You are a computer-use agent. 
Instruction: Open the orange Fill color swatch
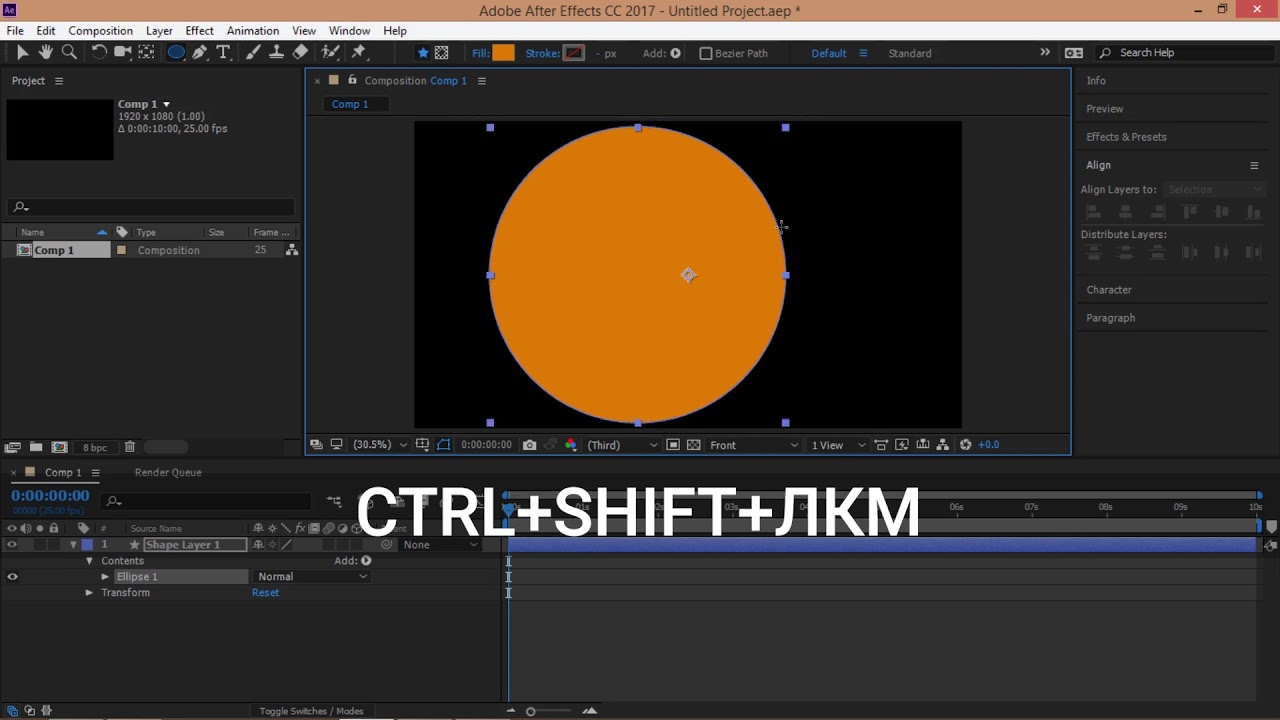coord(503,53)
